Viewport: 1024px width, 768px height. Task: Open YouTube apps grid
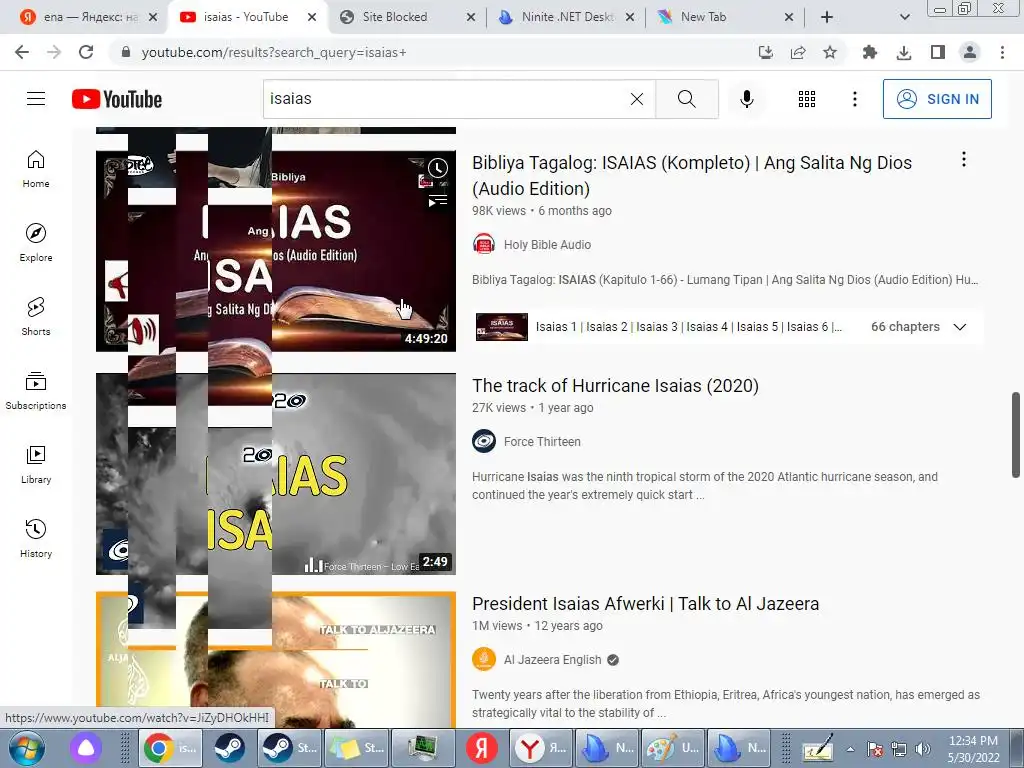pyautogui.click(x=807, y=99)
